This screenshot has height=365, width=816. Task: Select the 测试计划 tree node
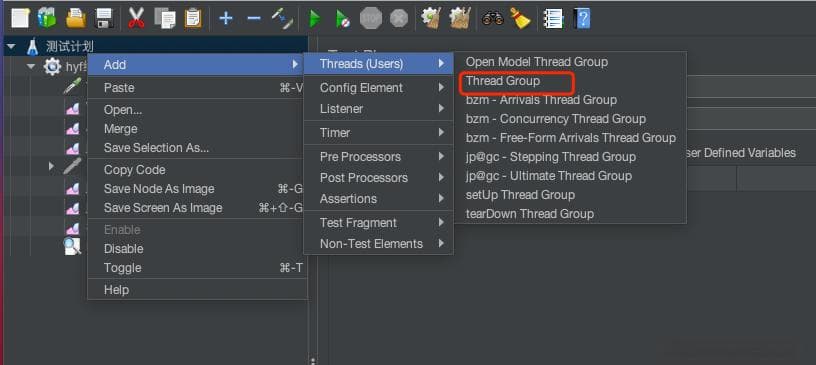tap(70, 46)
